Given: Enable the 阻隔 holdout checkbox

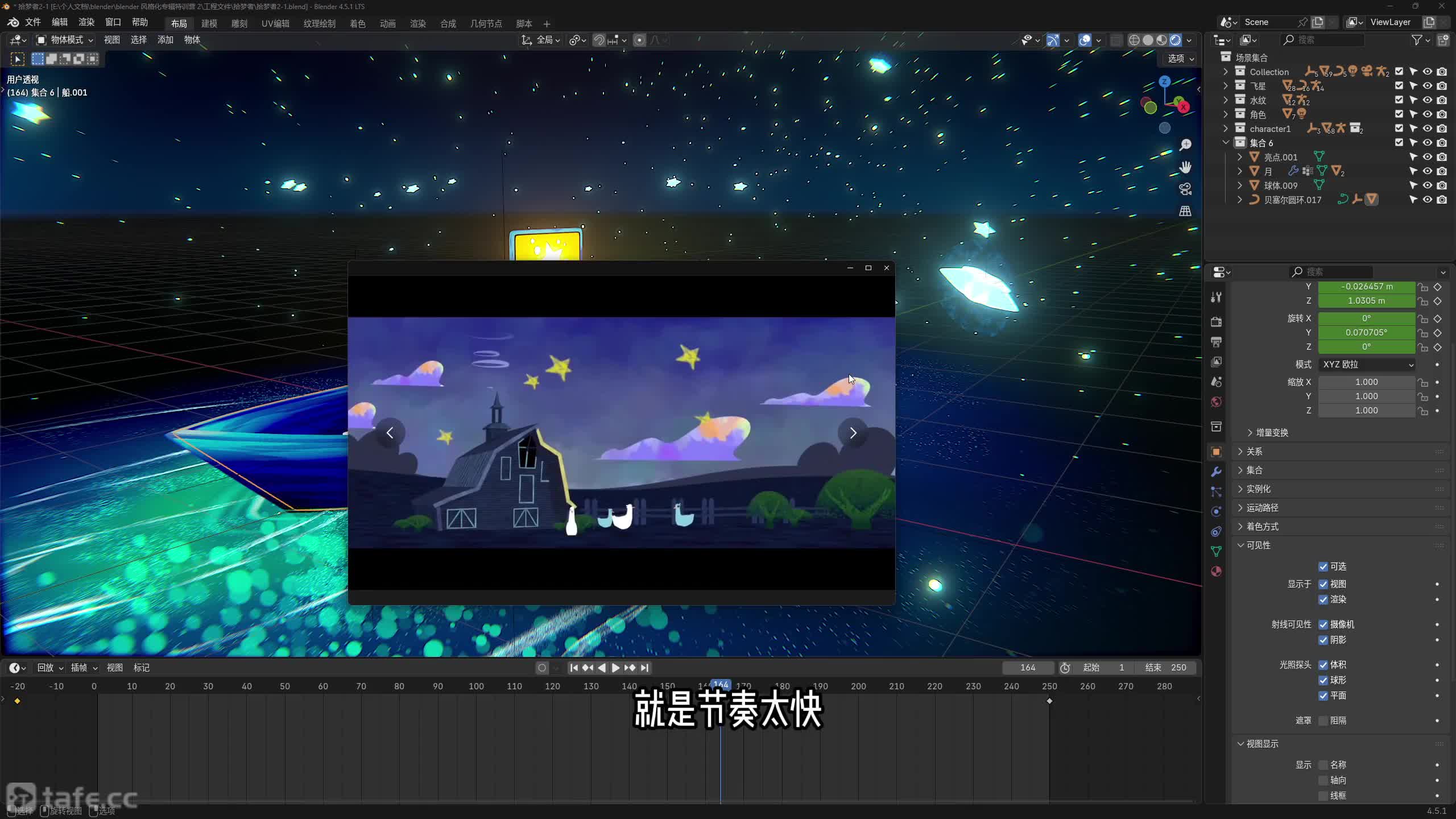Looking at the screenshot, I should point(1323,721).
